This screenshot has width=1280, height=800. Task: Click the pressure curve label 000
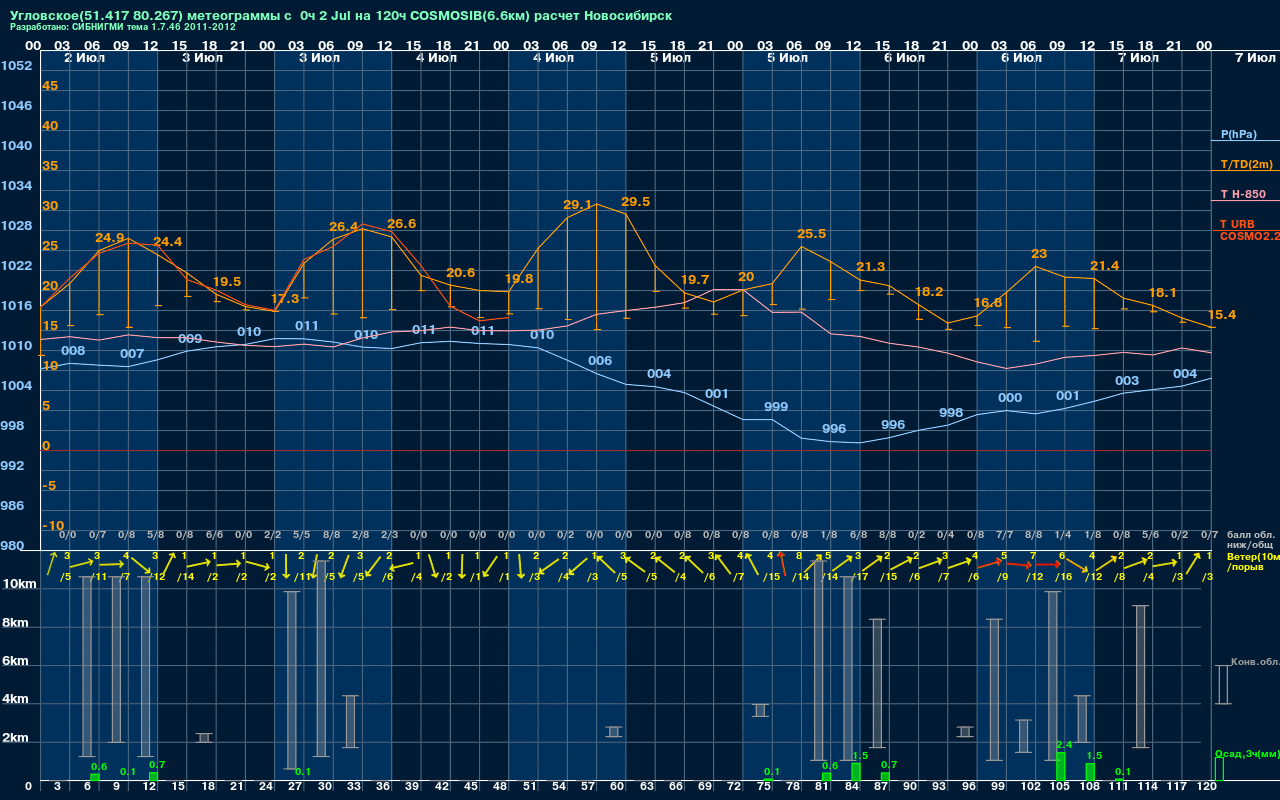[1010, 398]
